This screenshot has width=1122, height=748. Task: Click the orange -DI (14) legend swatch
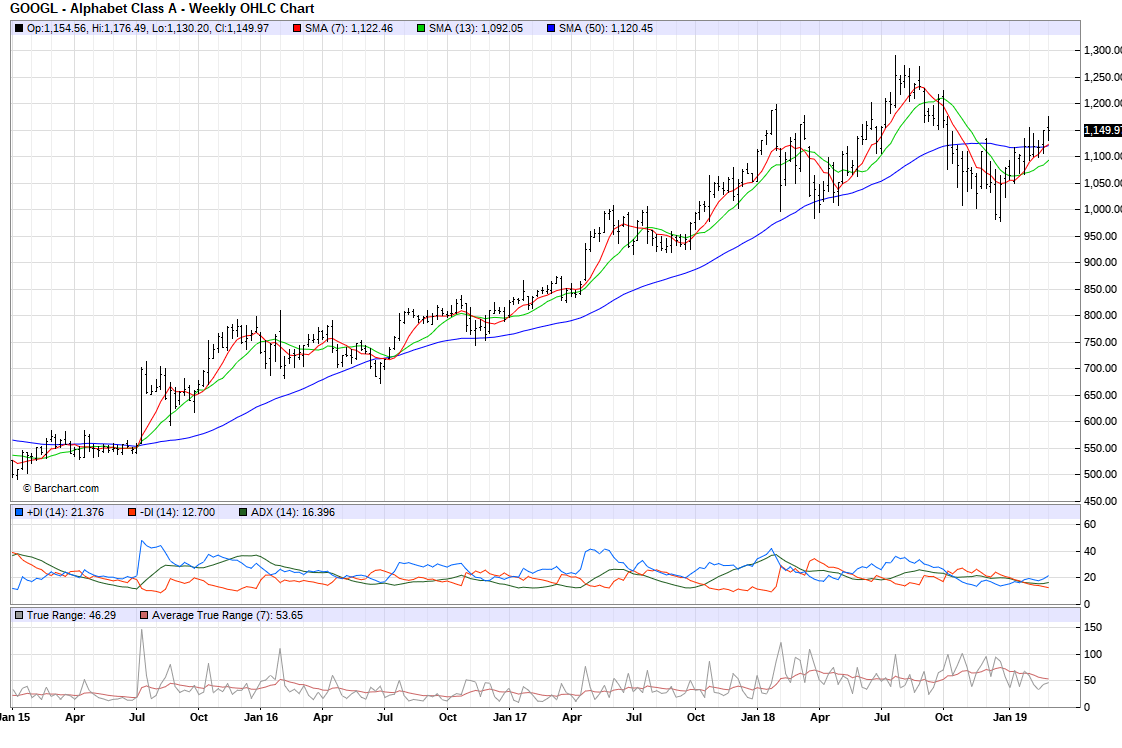pos(132,513)
